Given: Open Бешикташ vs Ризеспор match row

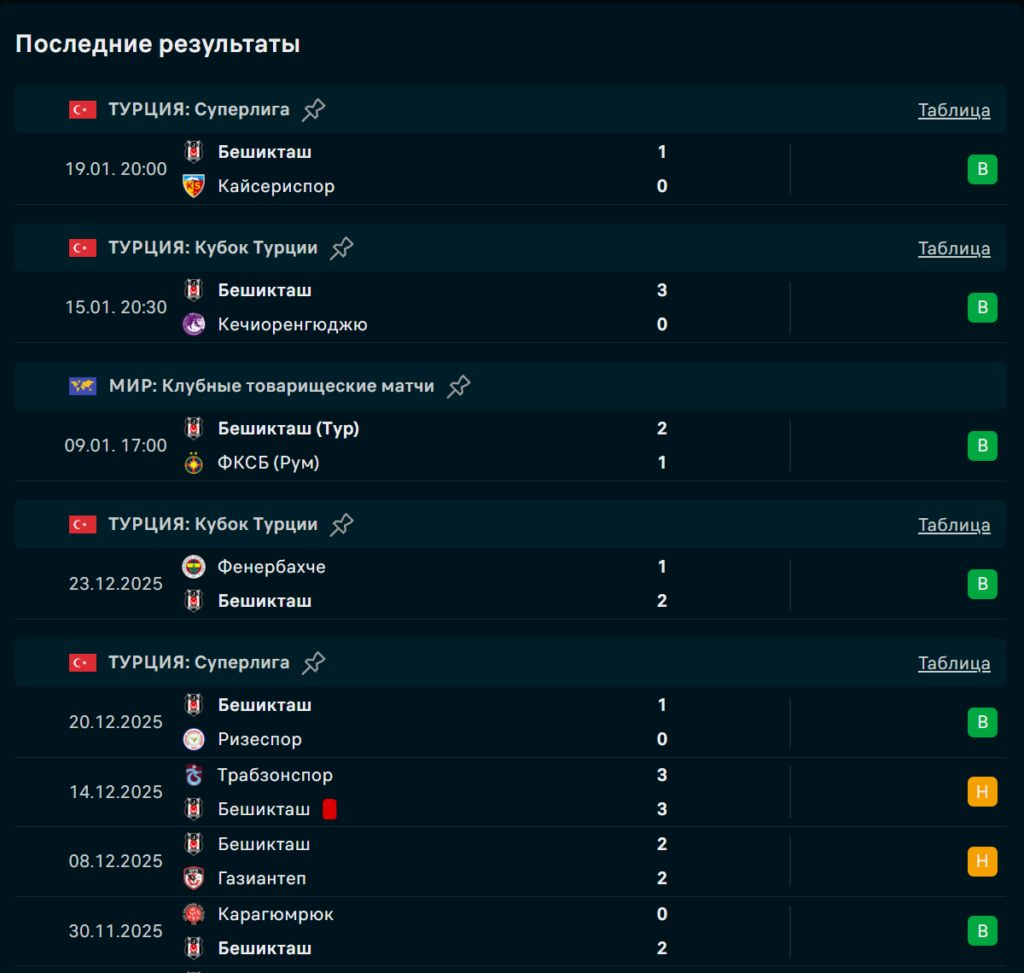Looking at the screenshot, I should [x=480, y=722].
